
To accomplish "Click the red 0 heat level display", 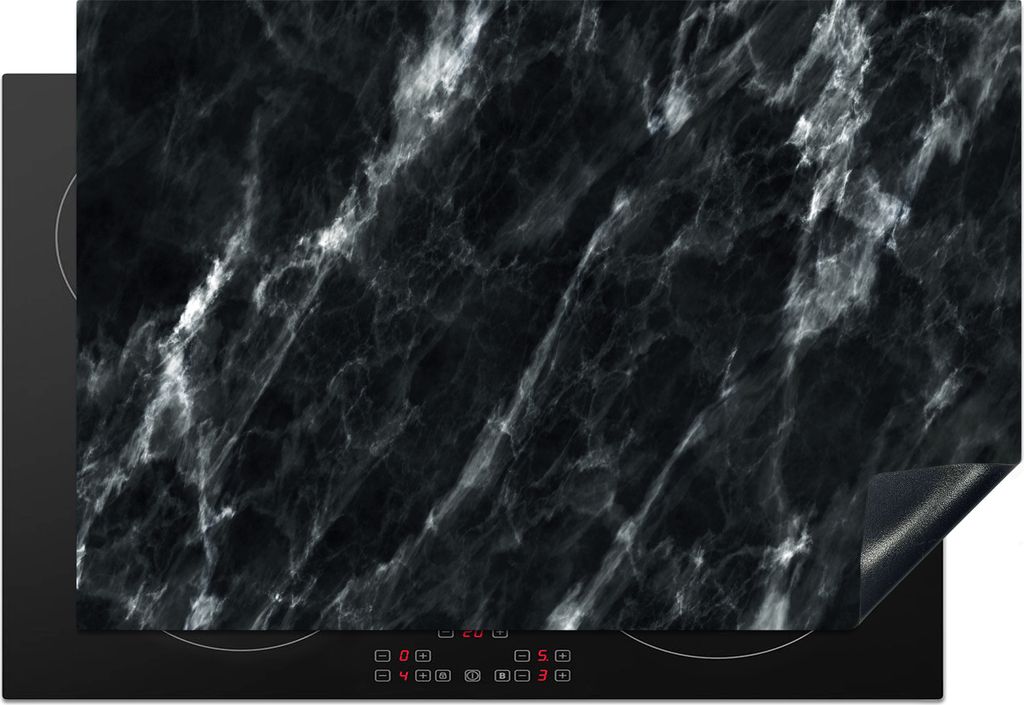I will coord(403,656).
